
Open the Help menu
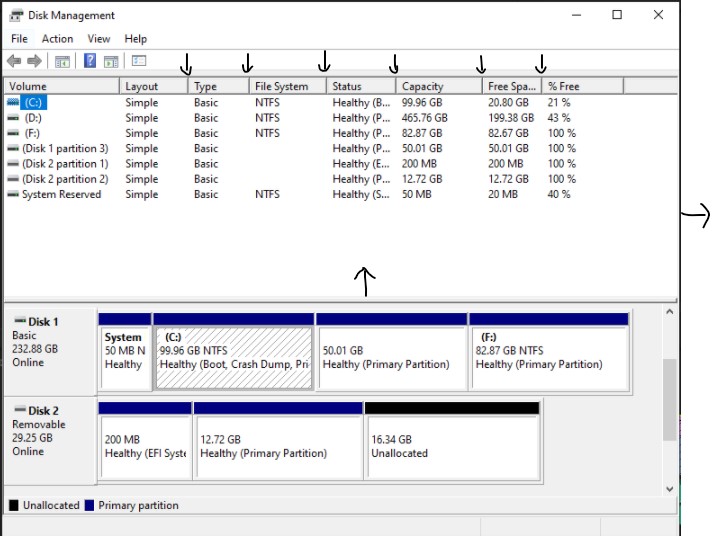[136, 39]
